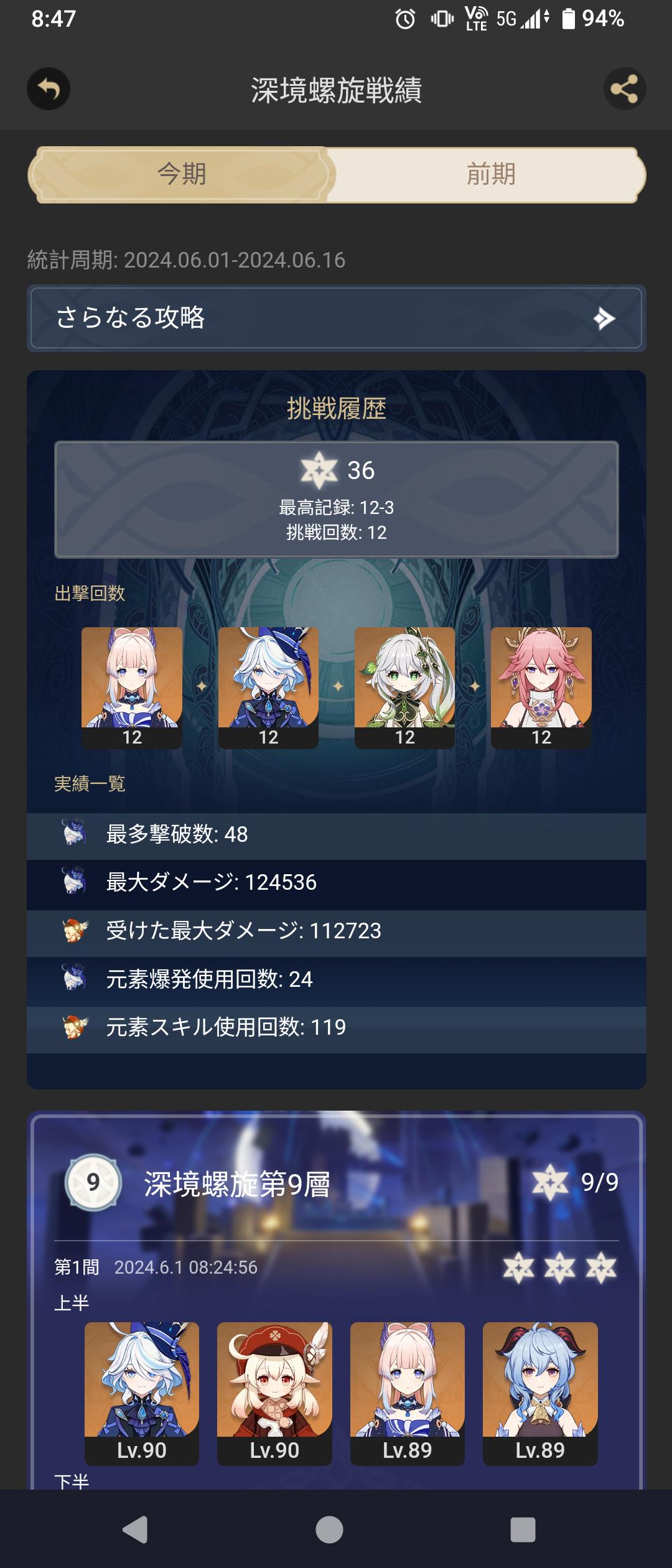The width and height of the screenshot is (672, 1568).
Task: Select Klee Lv.90 in first-half team
Action: (274, 1393)
